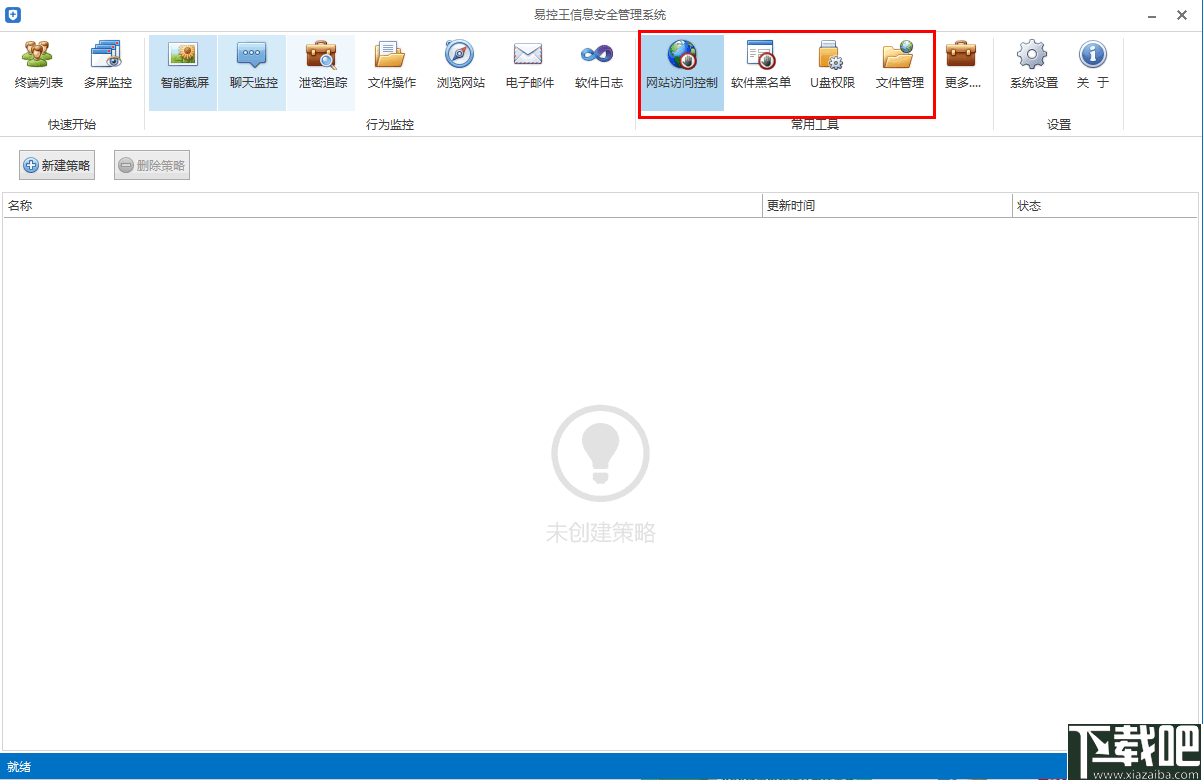Sort by 名称 column header
This screenshot has width=1203, height=780.
(x=382, y=205)
